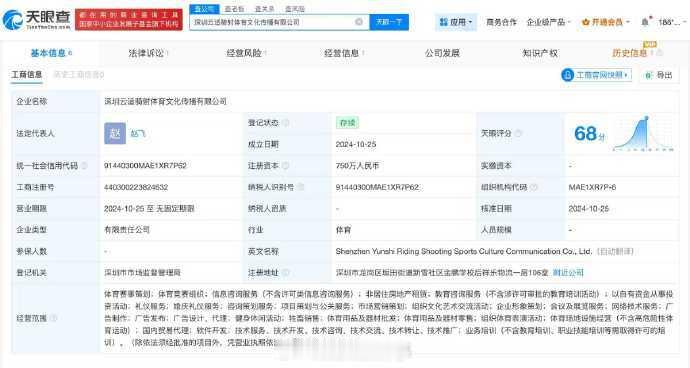Click the 赵 avatar of the legal representative
Viewport: 690px width, 368px height.
pos(115,133)
